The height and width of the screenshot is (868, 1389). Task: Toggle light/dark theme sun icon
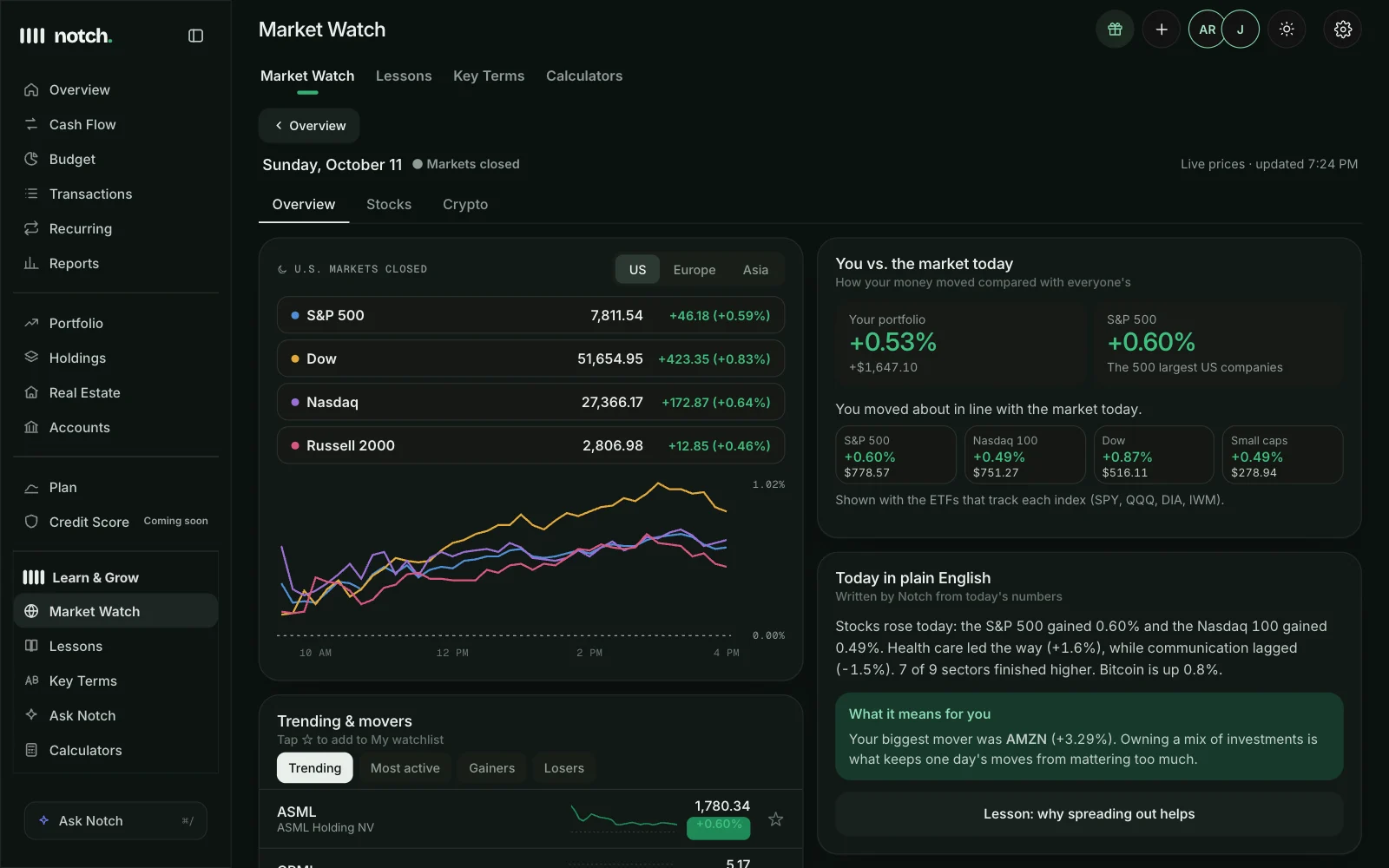(x=1287, y=30)
